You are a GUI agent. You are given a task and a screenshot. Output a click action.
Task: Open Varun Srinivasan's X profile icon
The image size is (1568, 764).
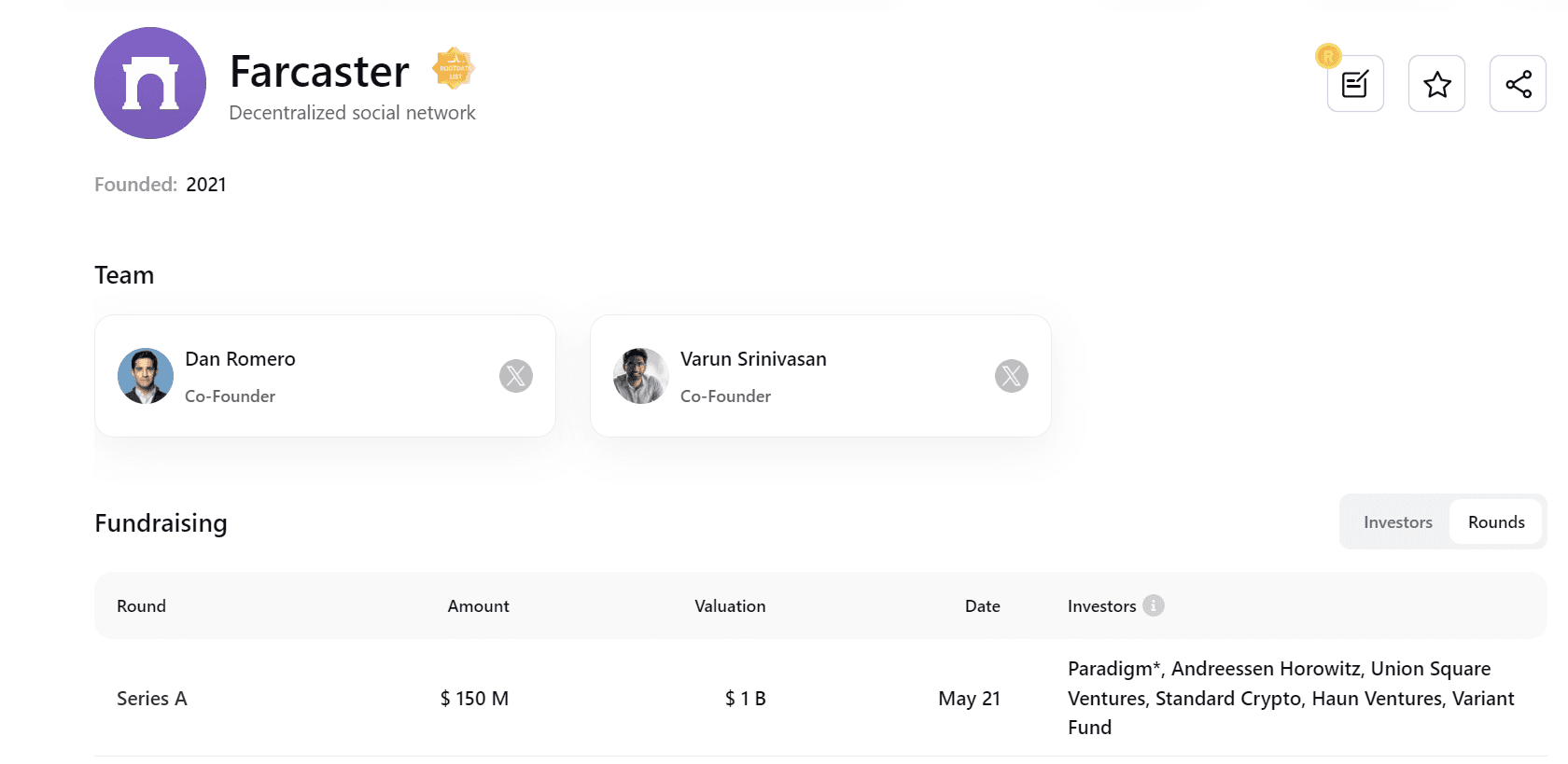(1011, 376)
